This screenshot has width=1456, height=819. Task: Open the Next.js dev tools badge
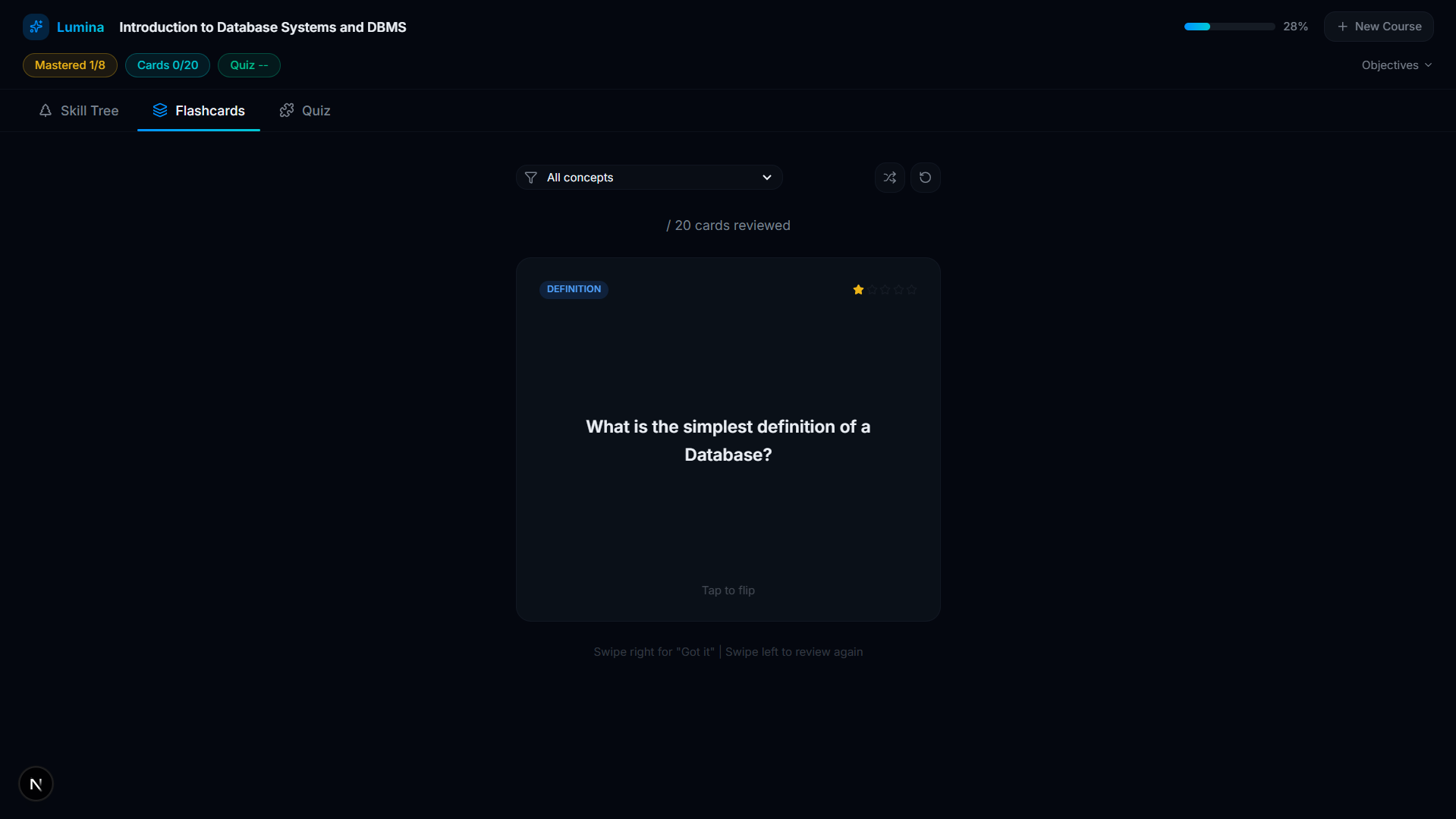coord(36,784)
